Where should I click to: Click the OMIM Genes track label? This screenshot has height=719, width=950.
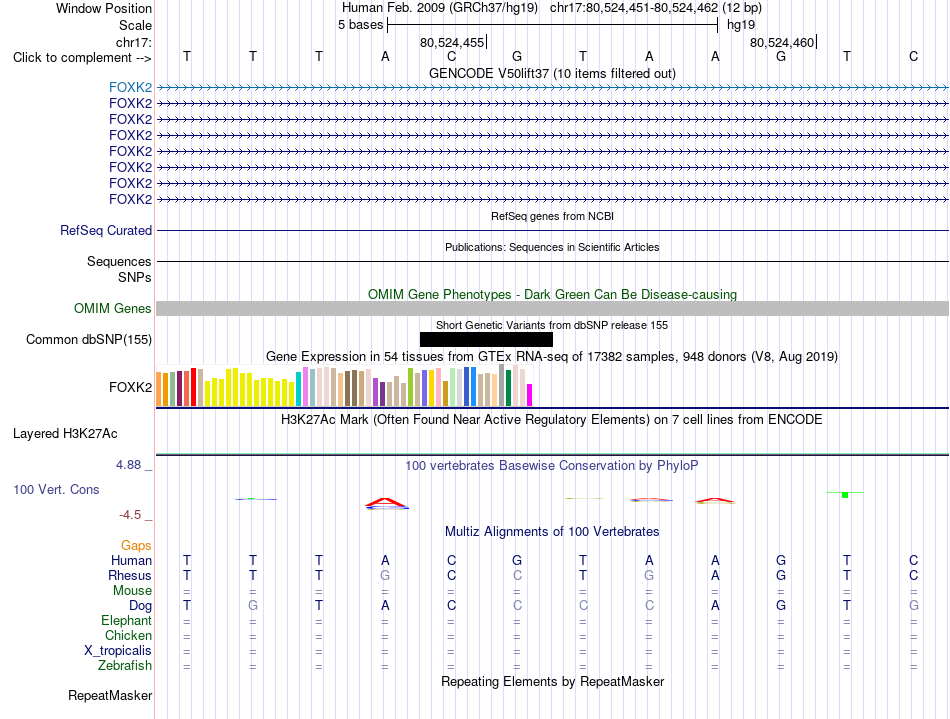[113, 308]
